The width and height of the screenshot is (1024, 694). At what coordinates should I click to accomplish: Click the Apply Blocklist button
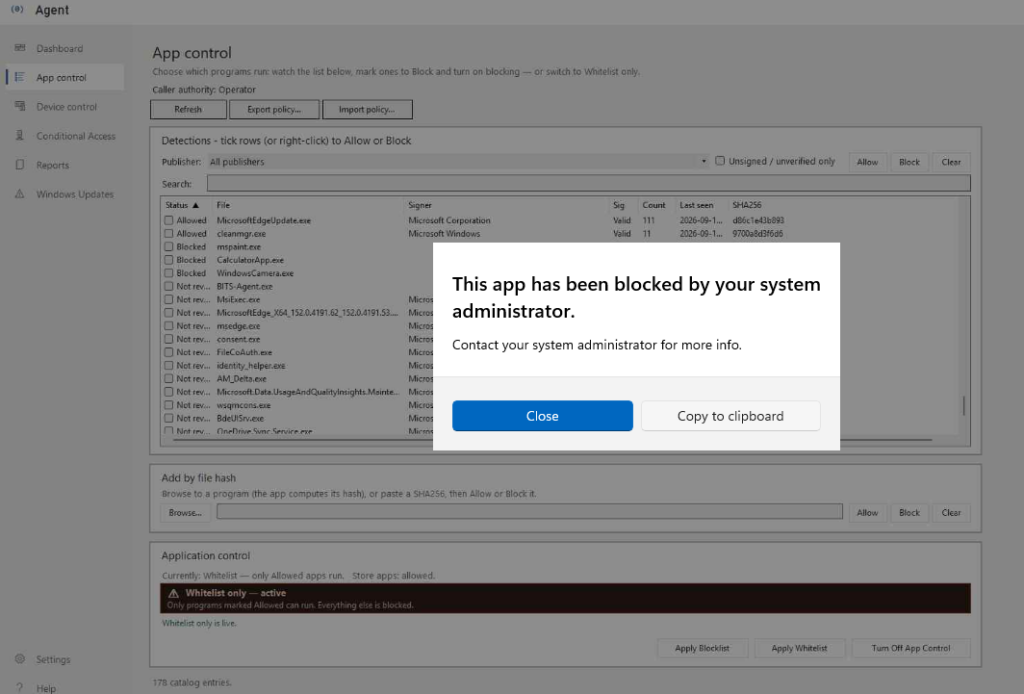(702, 648)
